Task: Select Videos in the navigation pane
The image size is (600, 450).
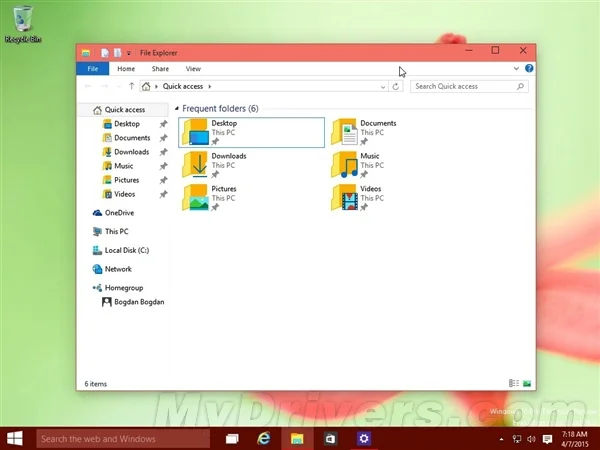Action: pos(124,194)
